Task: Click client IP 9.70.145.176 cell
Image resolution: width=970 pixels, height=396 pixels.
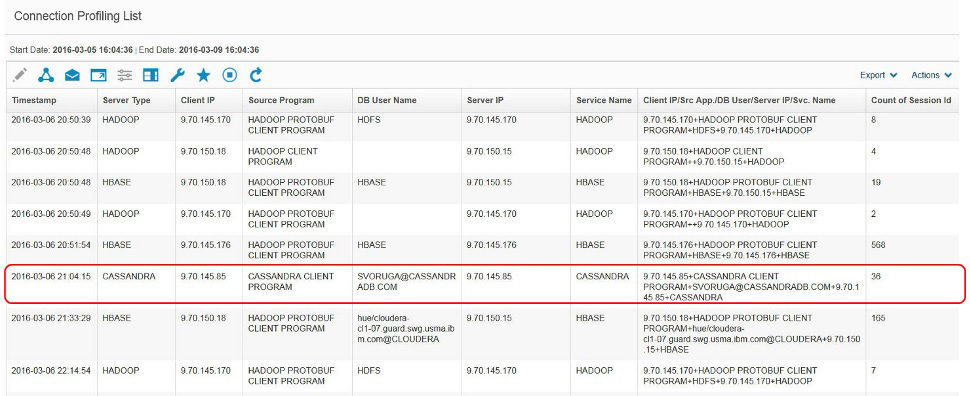Action: click(x=205, y=245)
